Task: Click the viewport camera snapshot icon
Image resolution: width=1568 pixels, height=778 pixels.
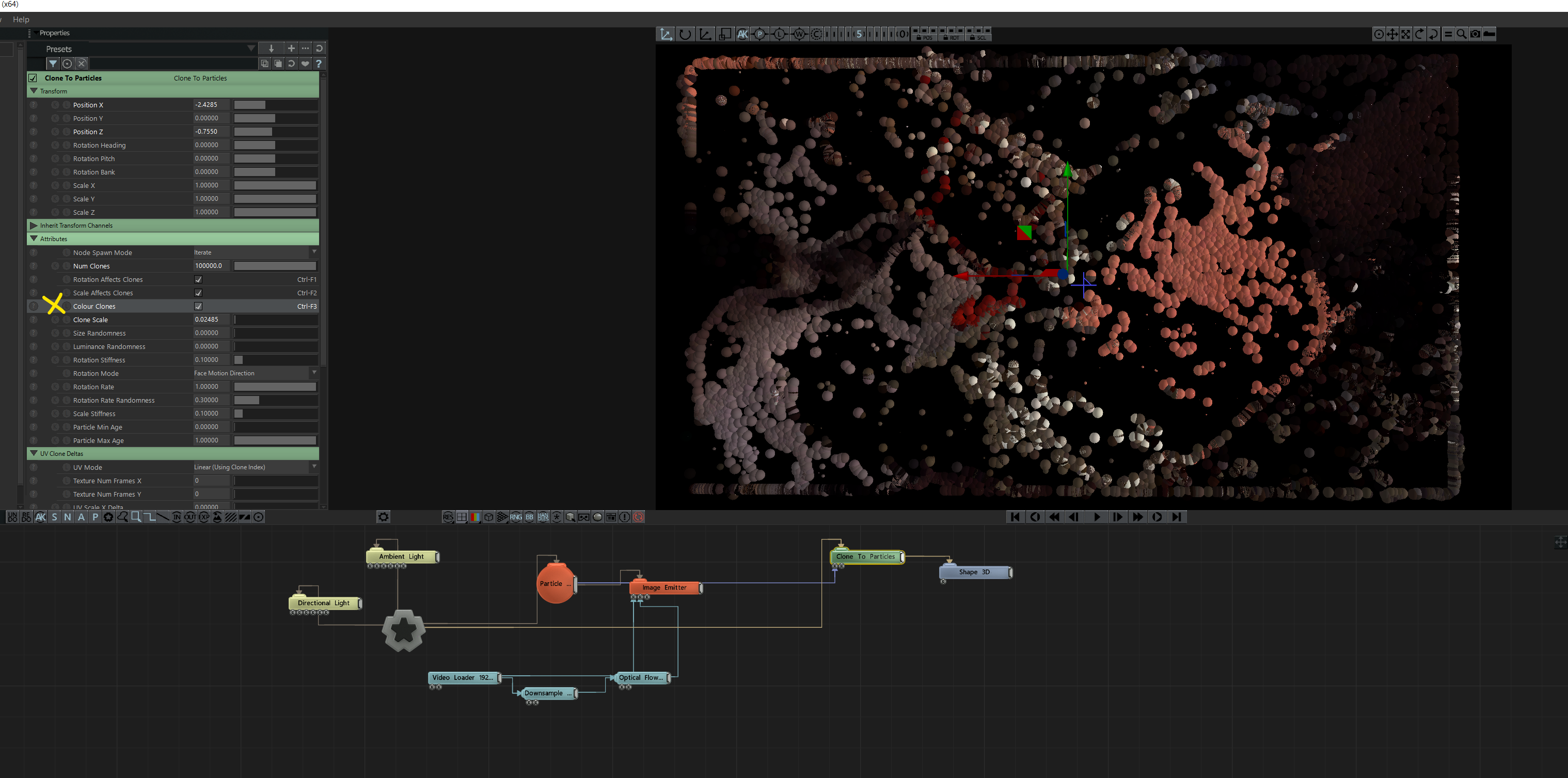Action: 1475,34
